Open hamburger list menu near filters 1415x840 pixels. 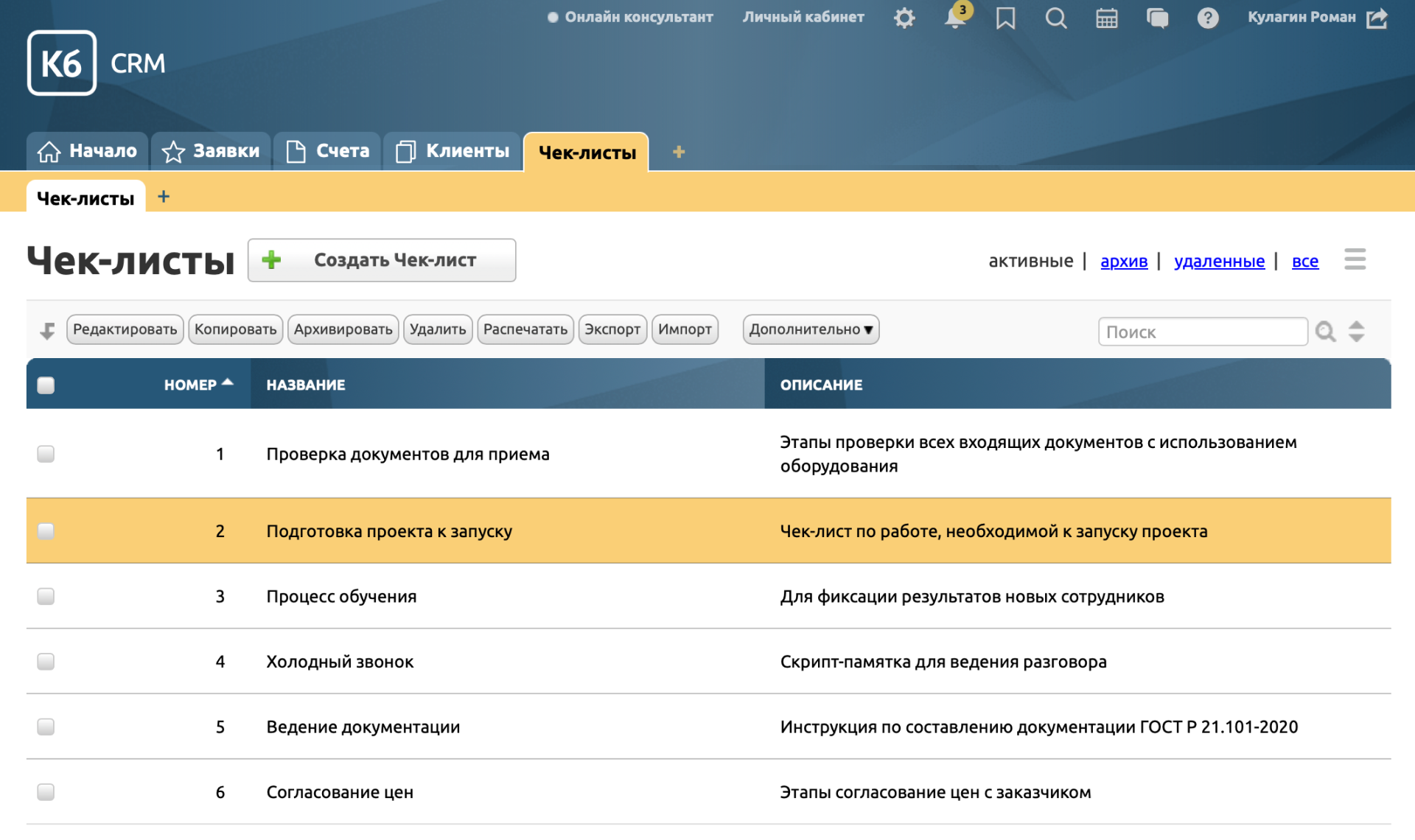pos(1355,259)
